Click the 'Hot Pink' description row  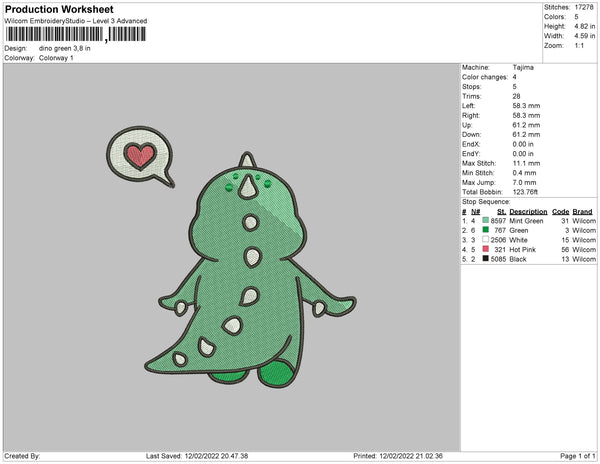click(x=523, y=249)
